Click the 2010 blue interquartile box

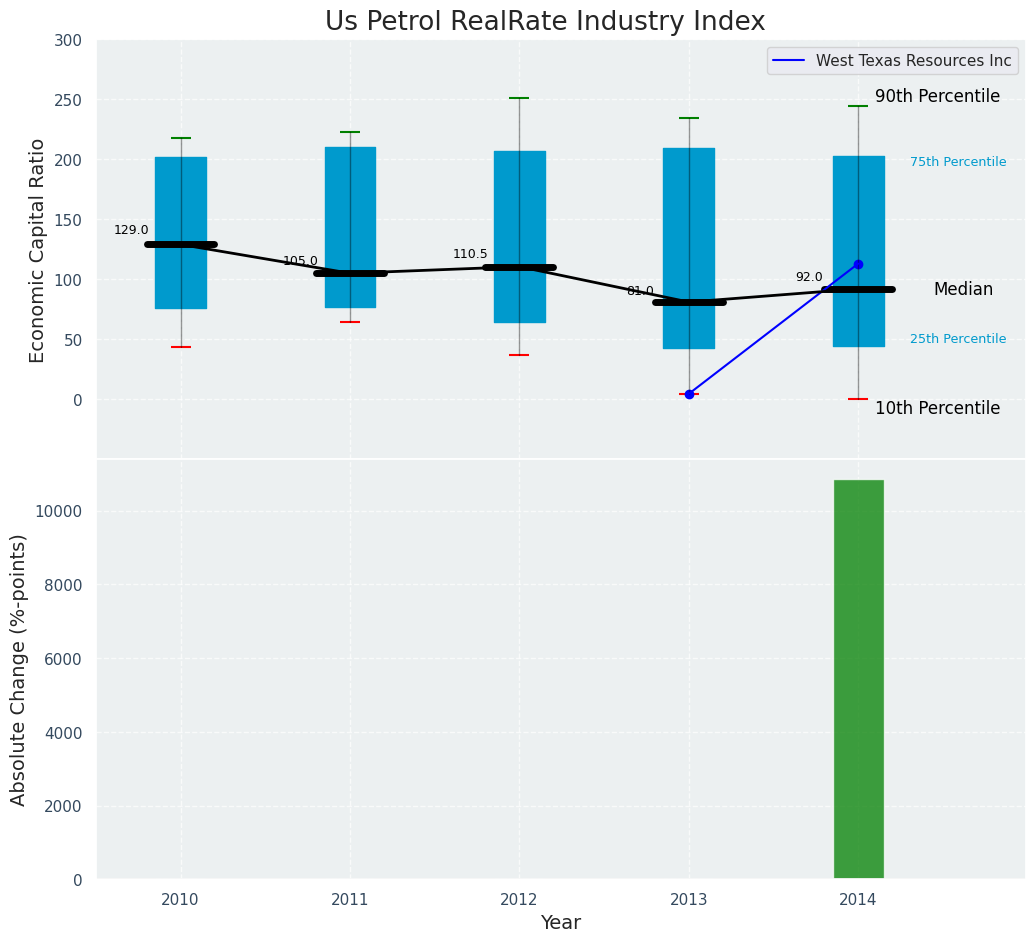(181, 190)
